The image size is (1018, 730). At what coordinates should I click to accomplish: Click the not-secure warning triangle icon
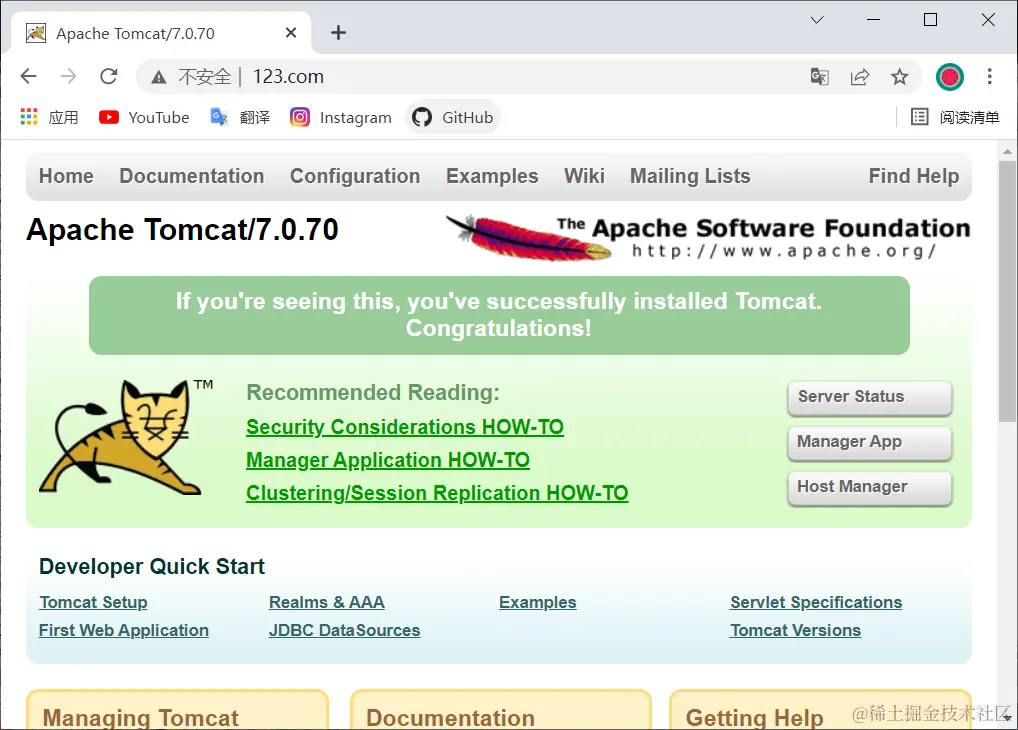point(158,77)
